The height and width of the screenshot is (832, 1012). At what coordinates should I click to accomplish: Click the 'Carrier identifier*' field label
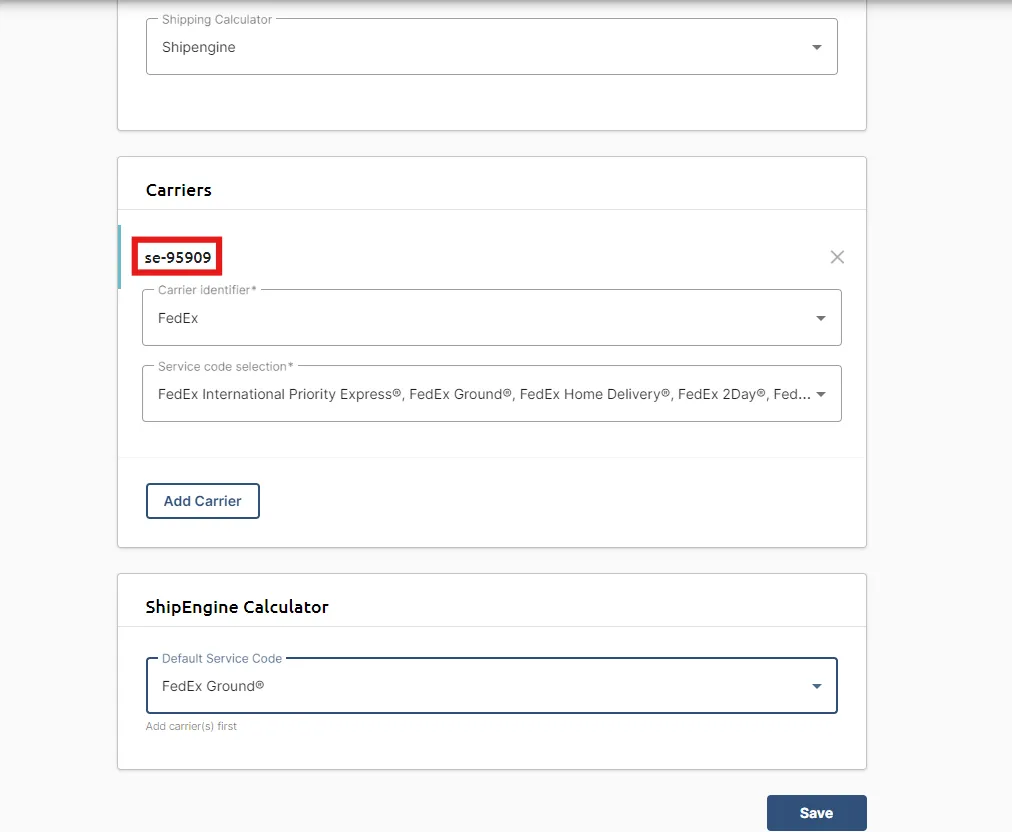[x=207, y=290]
